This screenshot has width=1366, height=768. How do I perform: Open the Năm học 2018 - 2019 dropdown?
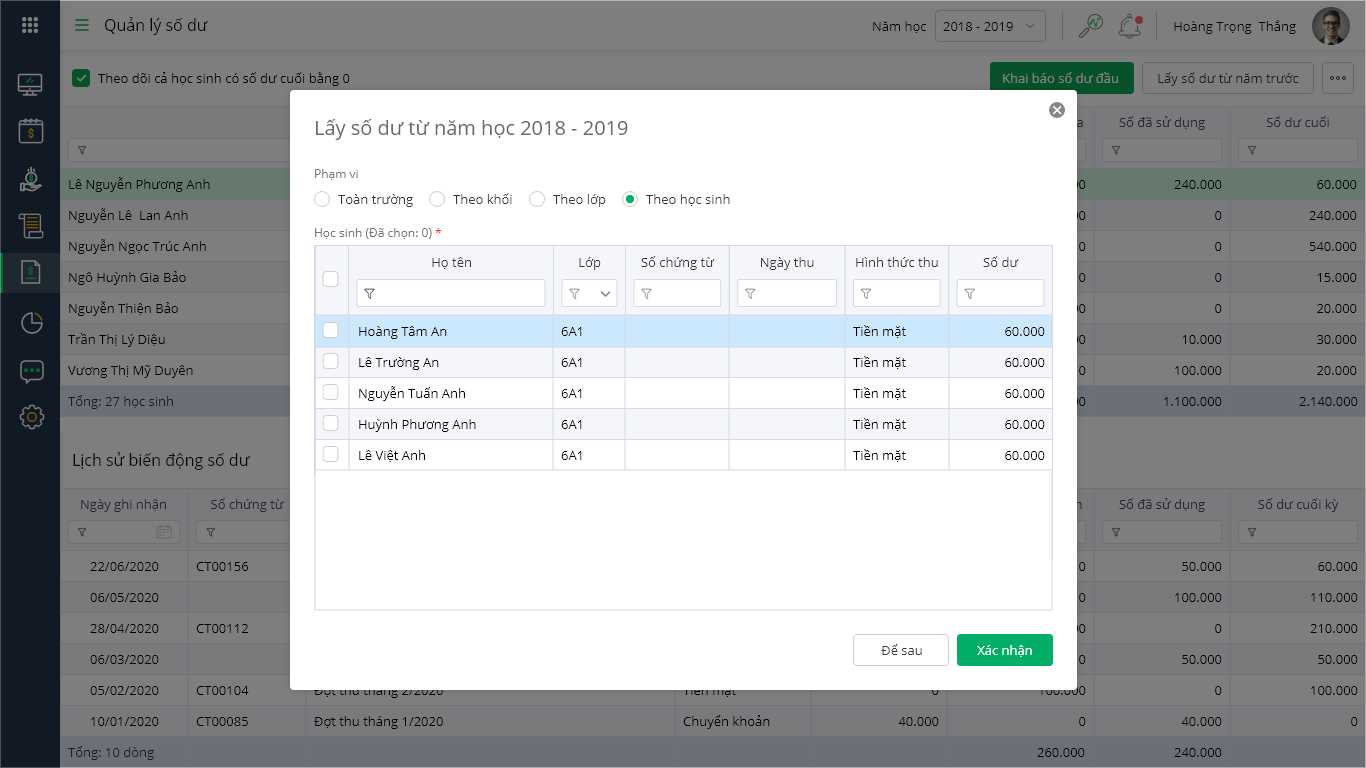(x=990, y=26)
